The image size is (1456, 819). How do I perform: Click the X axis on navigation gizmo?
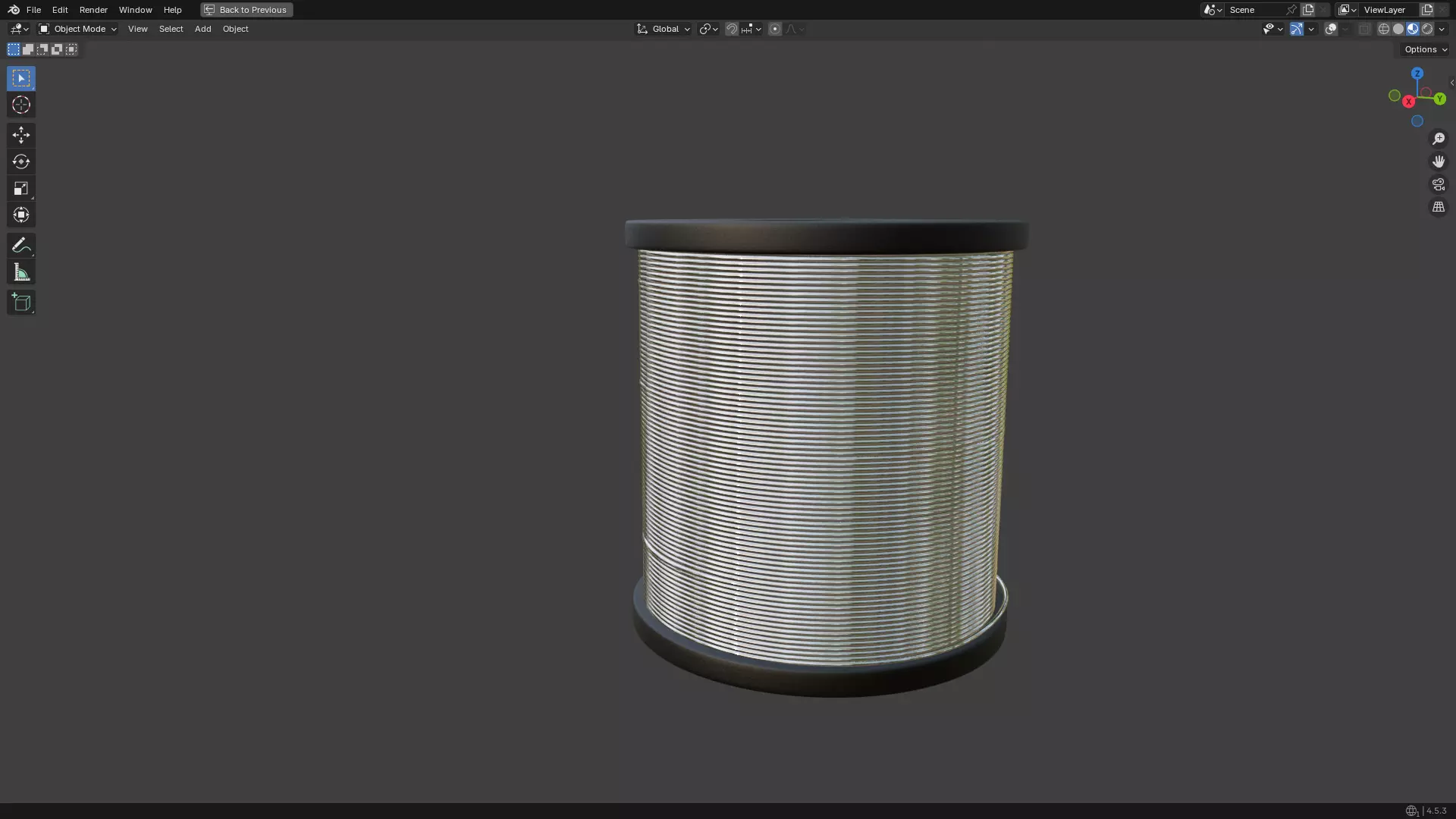coord(1409,102)
